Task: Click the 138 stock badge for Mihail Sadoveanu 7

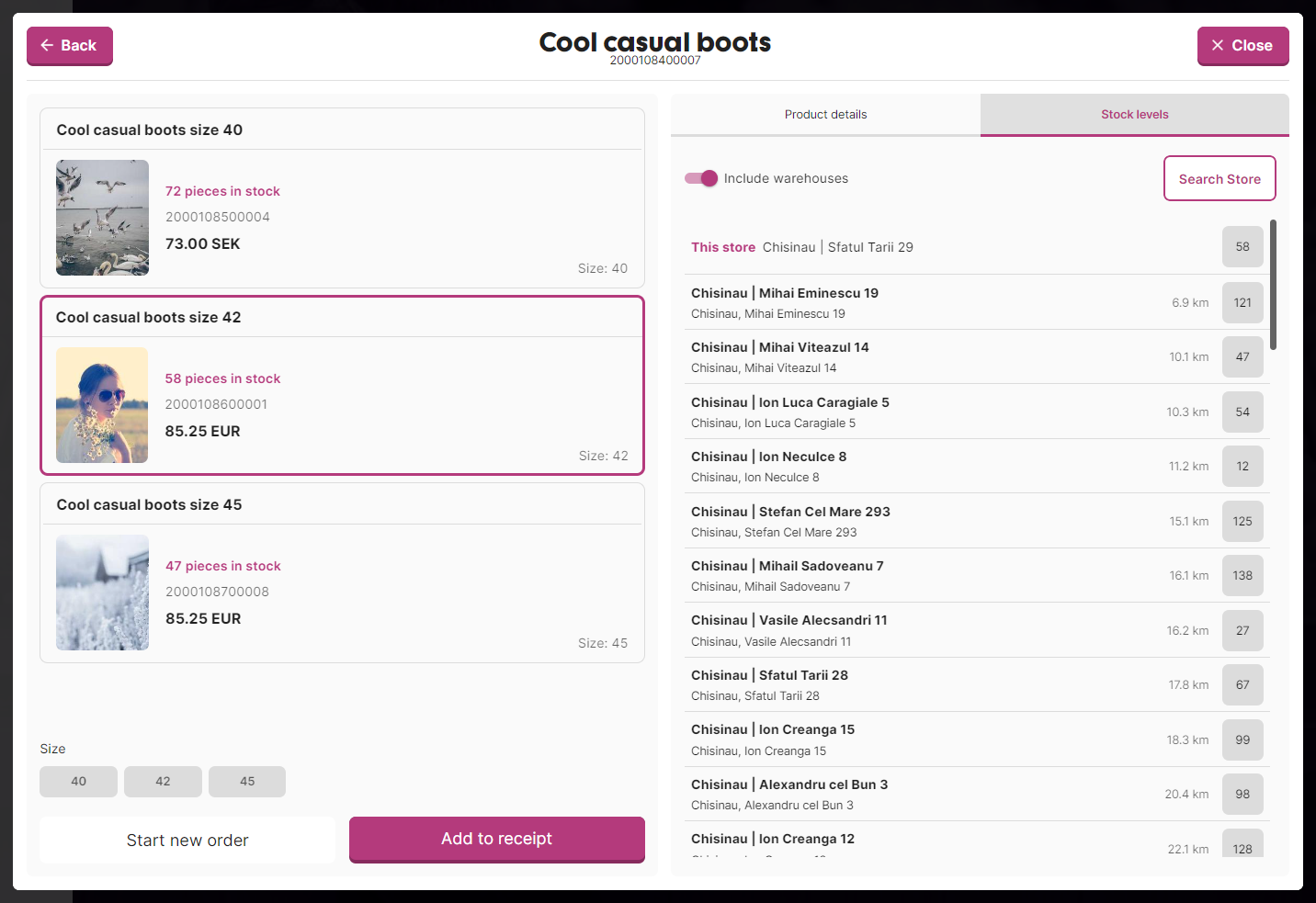Action: coord(1242,575)
